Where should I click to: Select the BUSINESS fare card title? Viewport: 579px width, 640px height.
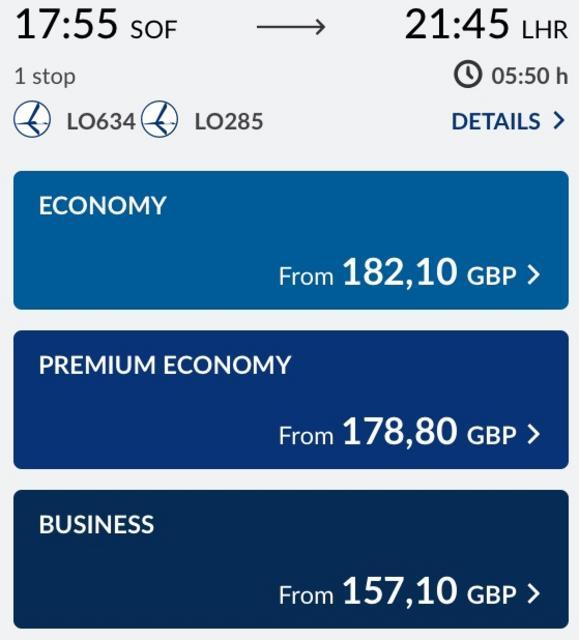(96, 524)
